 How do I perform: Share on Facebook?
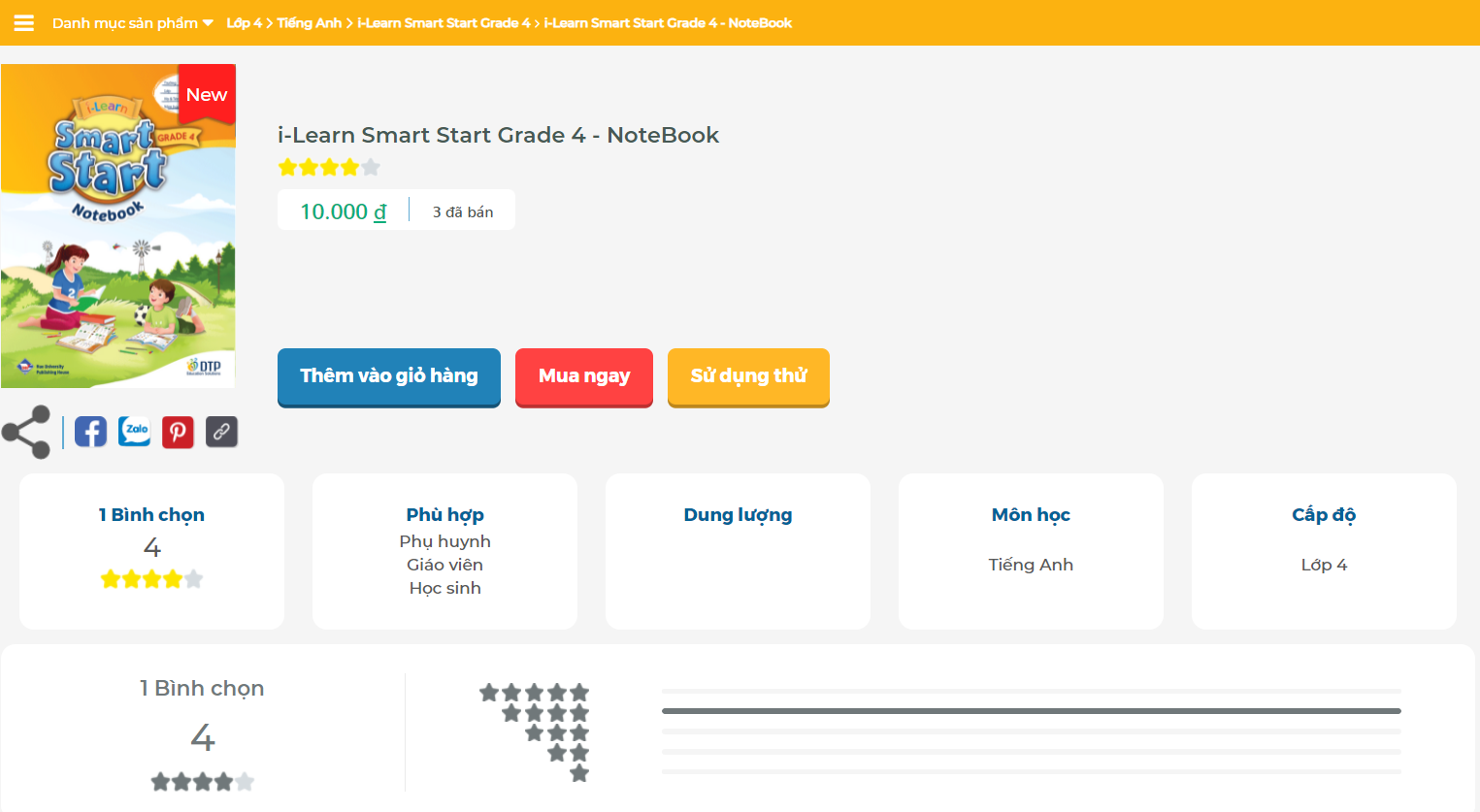point(90,432)
